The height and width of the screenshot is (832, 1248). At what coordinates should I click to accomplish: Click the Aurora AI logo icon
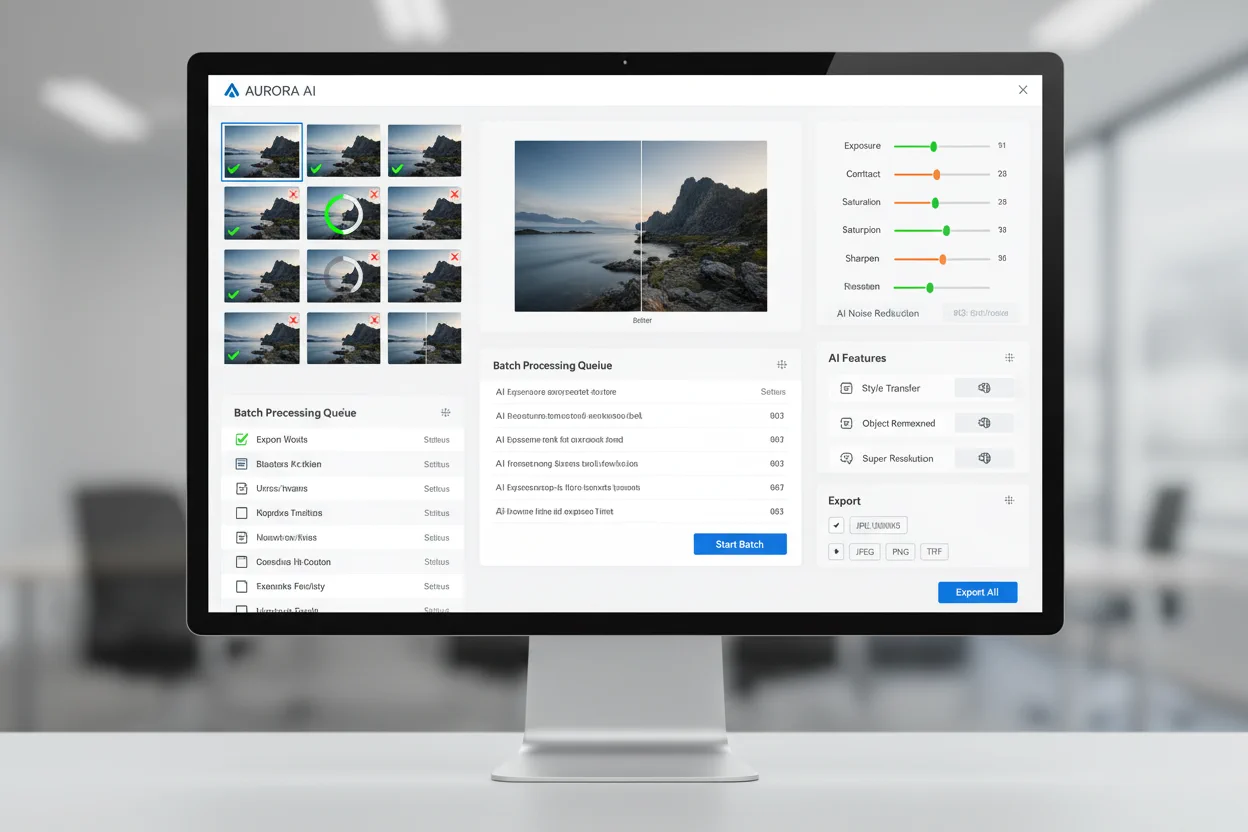[x=232, y=90]
